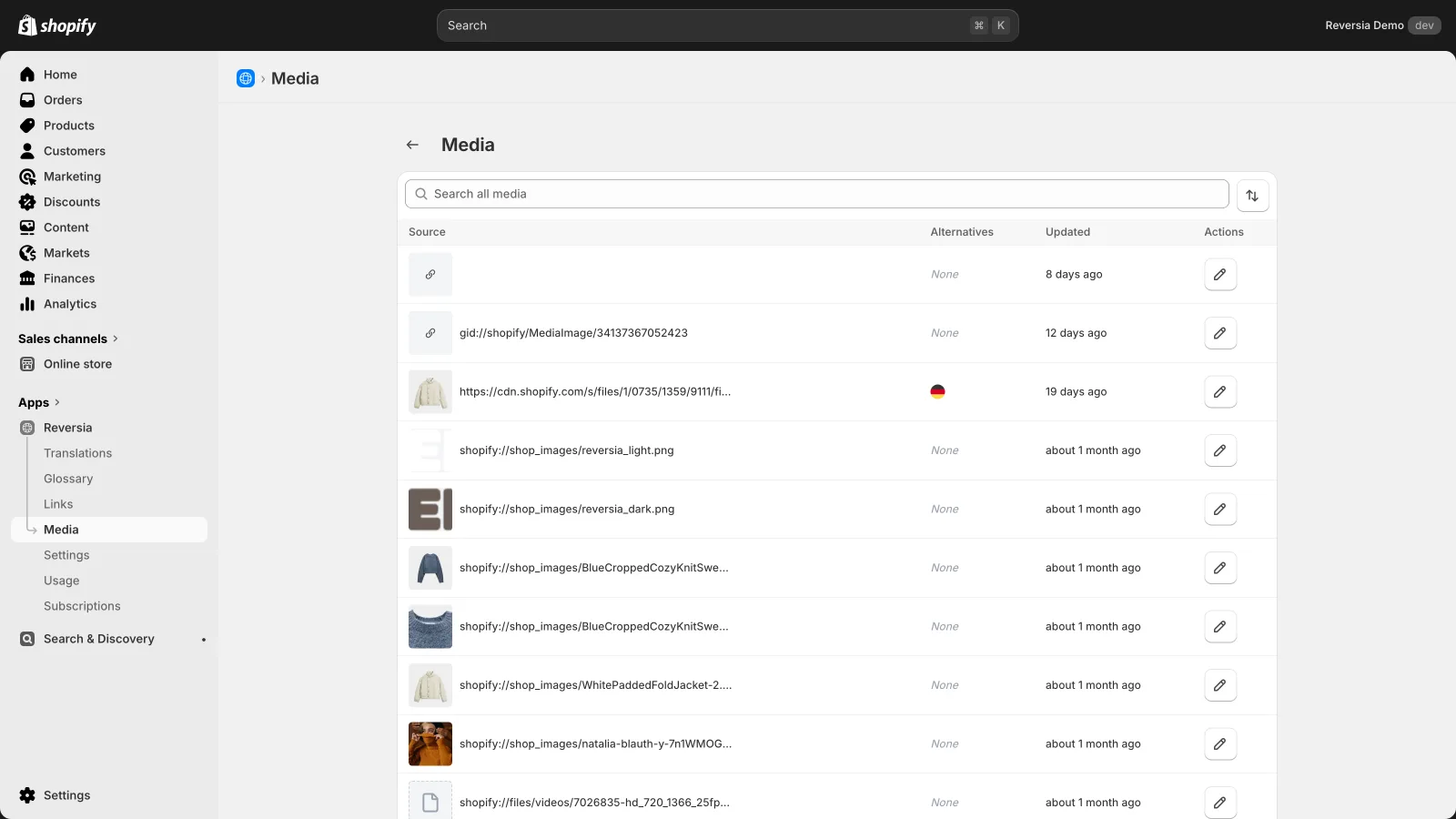
Task: Go to Customers page
Action: coord(75,151)
